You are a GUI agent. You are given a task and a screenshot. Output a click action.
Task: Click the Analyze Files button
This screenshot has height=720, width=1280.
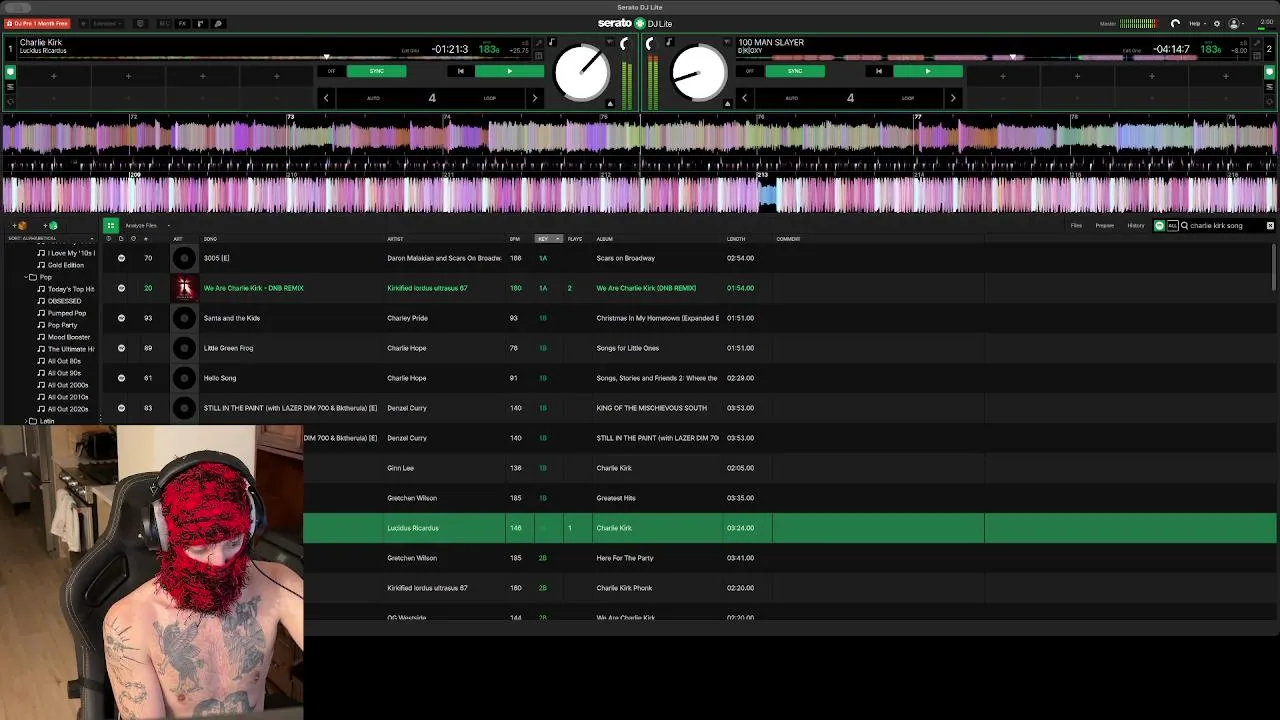(141, 225)
